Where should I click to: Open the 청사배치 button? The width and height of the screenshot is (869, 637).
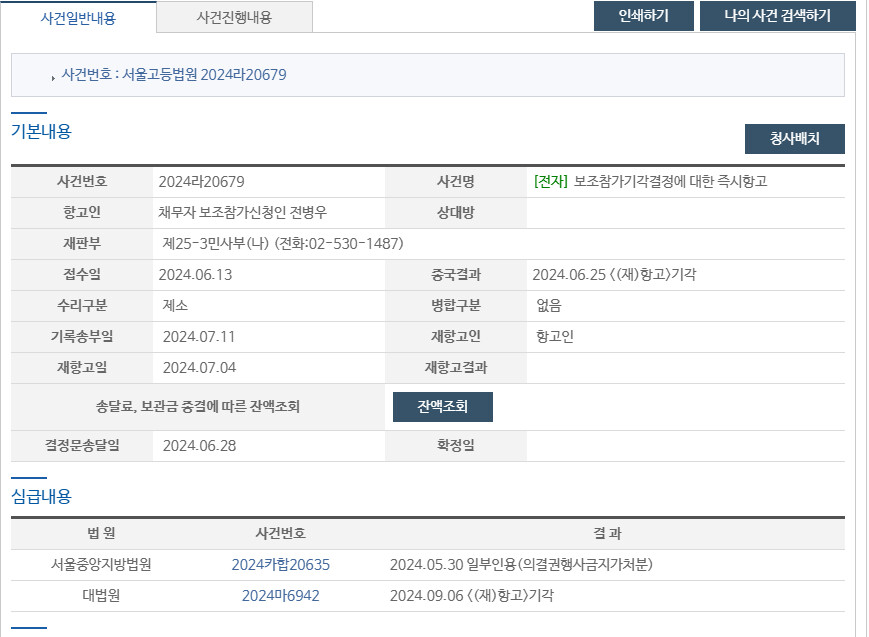coord(794,139)
